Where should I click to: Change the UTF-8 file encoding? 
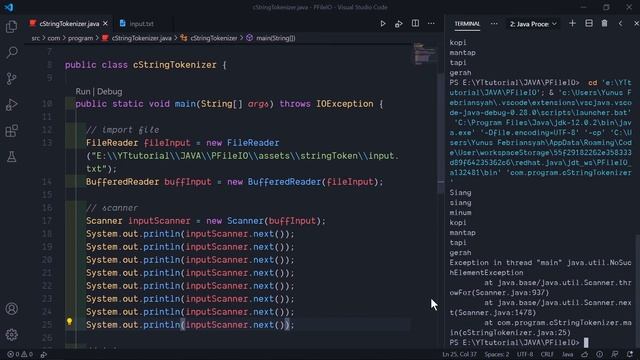pyautogui.click(x=525, y=354)
